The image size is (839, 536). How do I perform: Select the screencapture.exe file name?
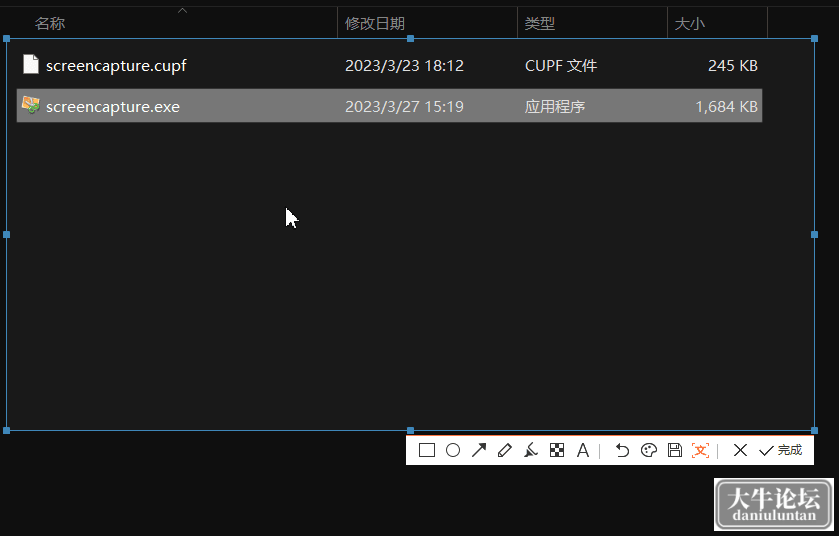113,107
